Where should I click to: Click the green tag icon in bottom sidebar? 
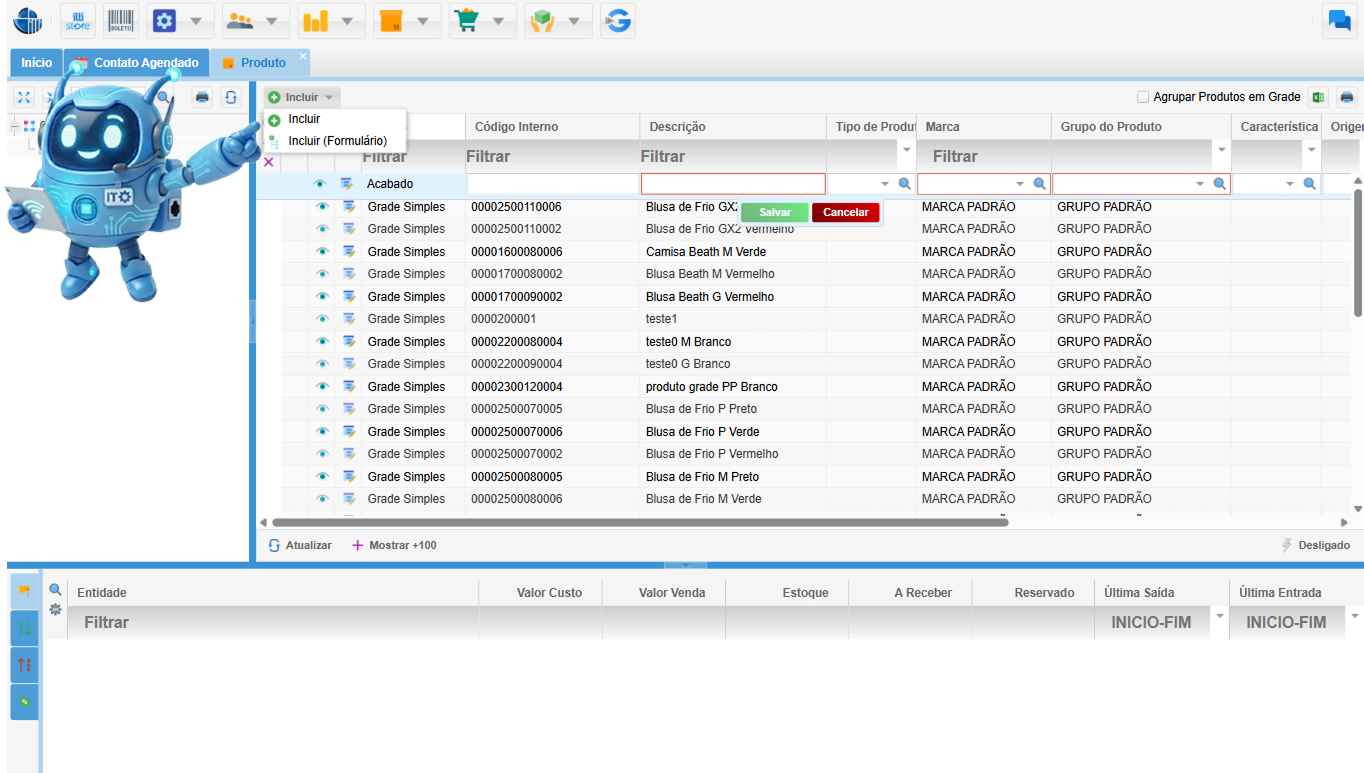tap(24, 702)
